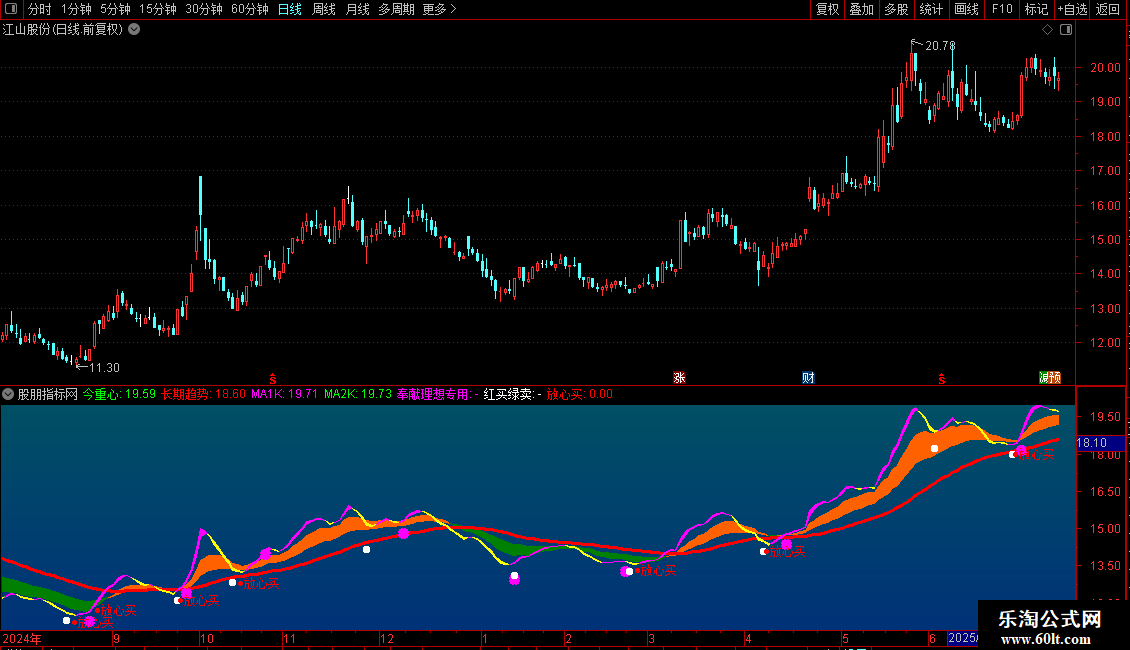Select the 日线 daily tab
Viewport: 1130px width, 650px height.
click(290, 9)
